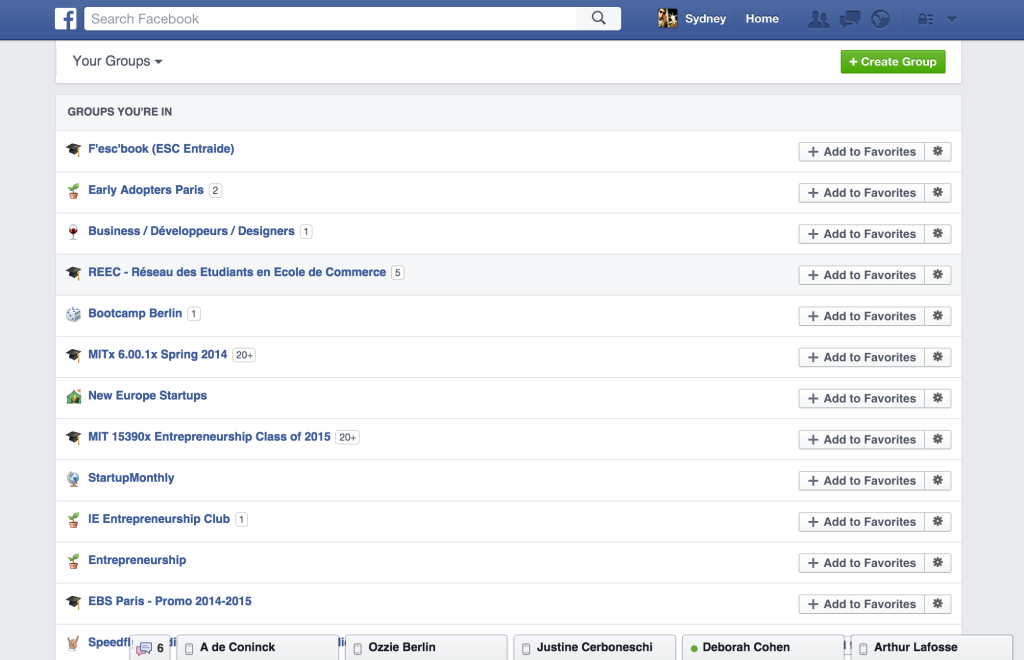This screenshot has width=1024, height=660.
Task: Open gear menu for Business / Développeurs / Designers
Action: click(x=938, y=234)
